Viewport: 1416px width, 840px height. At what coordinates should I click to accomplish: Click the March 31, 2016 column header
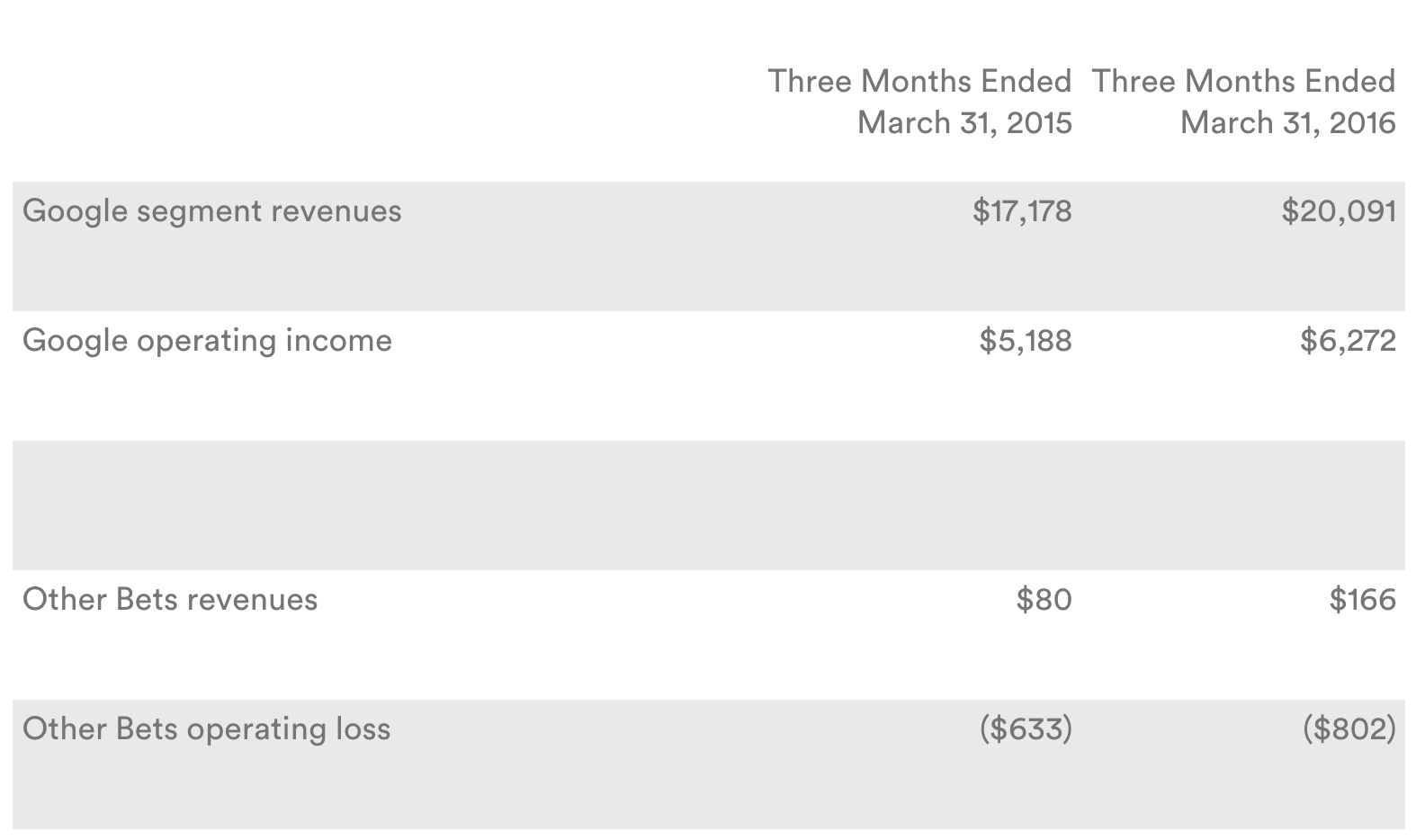pos(1288,122)
